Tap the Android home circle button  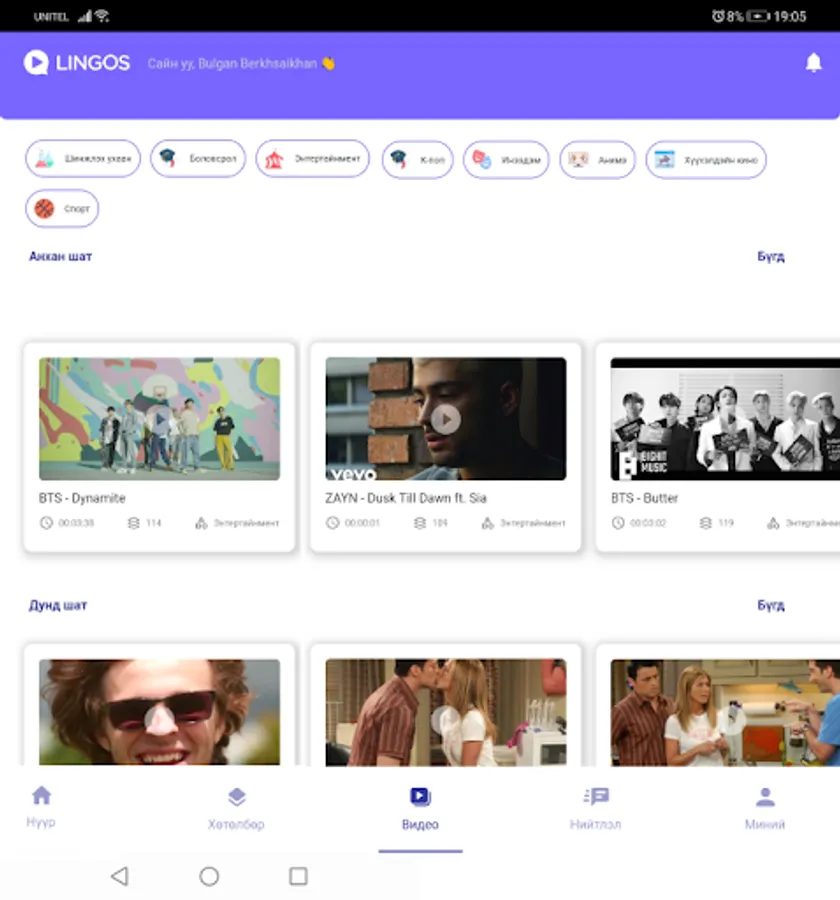tap(209, 876)
